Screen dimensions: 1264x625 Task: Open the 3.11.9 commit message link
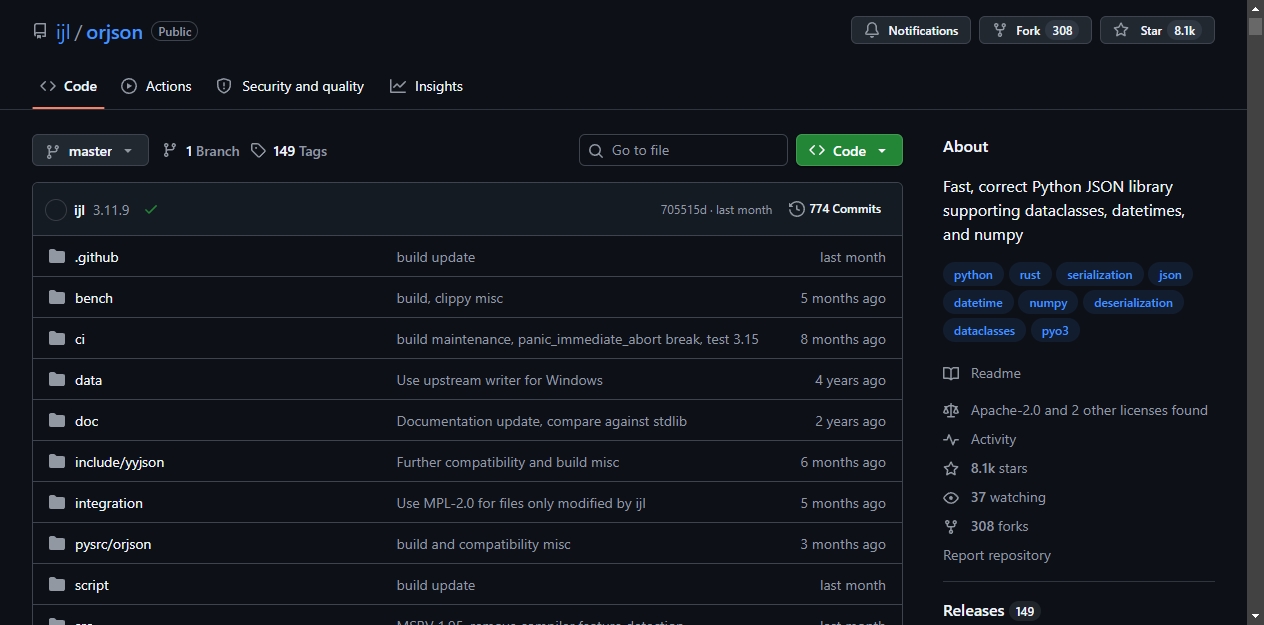[111, 210]
